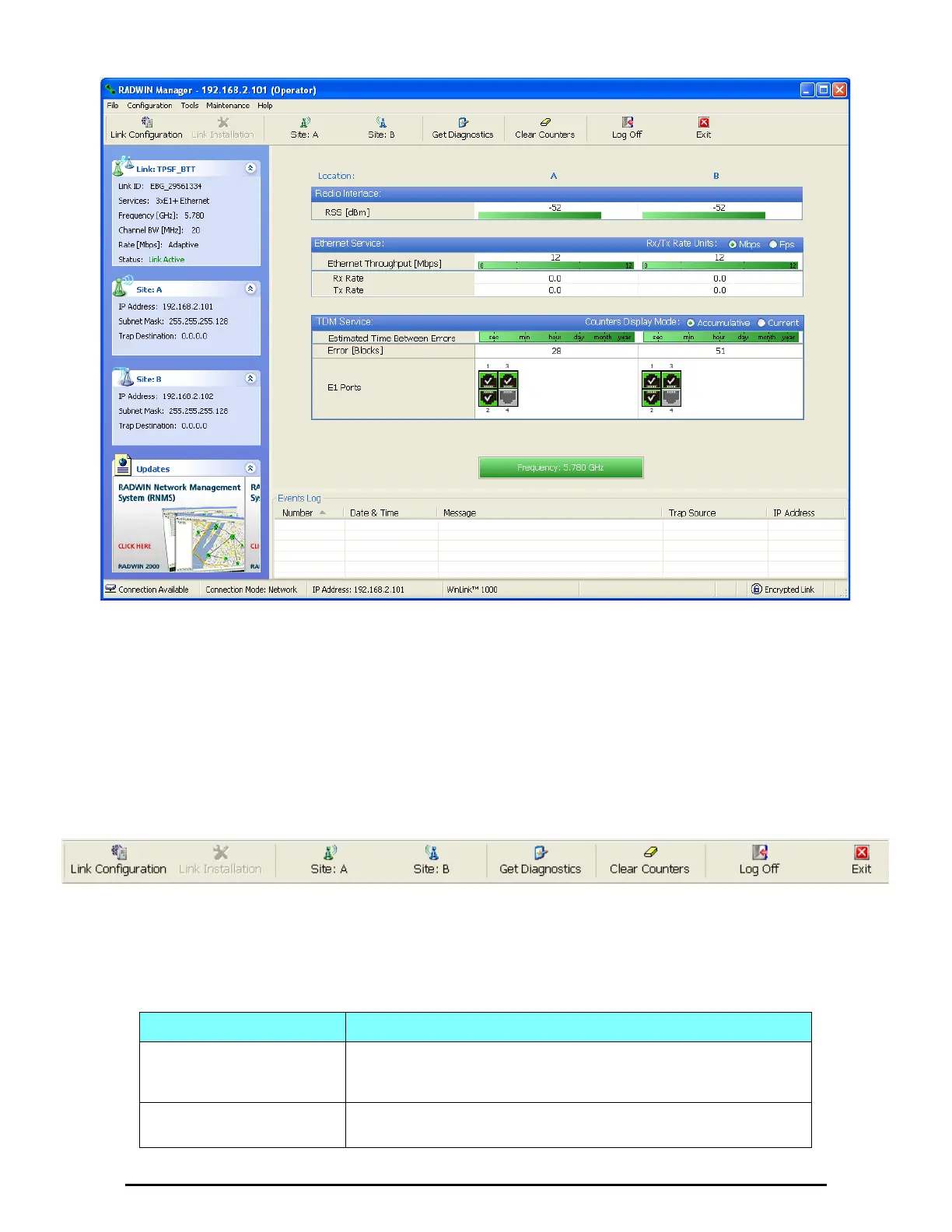Click Connection Mode: Network in status bar
Viewport: 952px width, 1232px height.
pyautogui.click(x=251, y=590)
